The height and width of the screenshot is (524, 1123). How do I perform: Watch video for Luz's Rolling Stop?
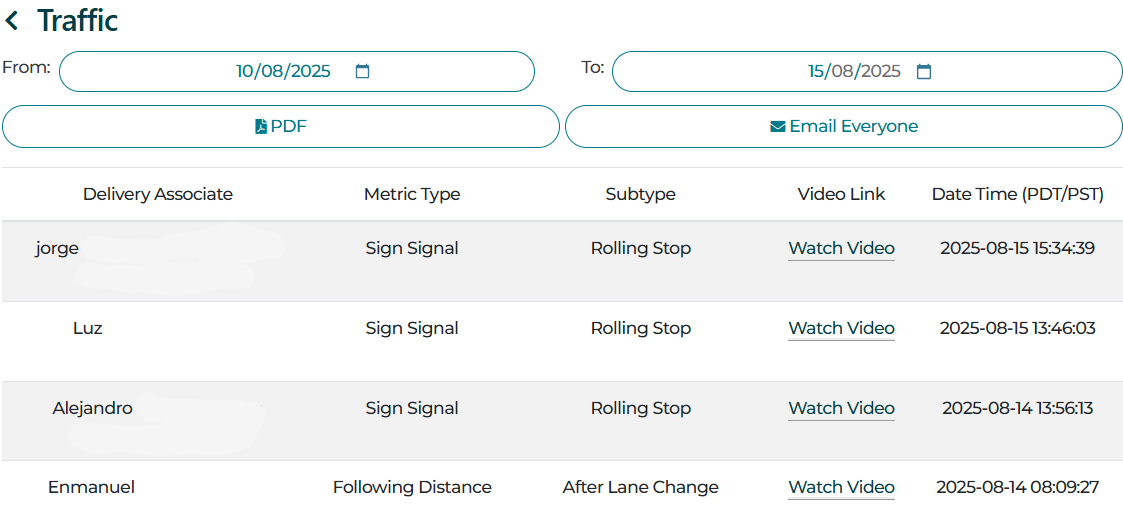[841, 328]
